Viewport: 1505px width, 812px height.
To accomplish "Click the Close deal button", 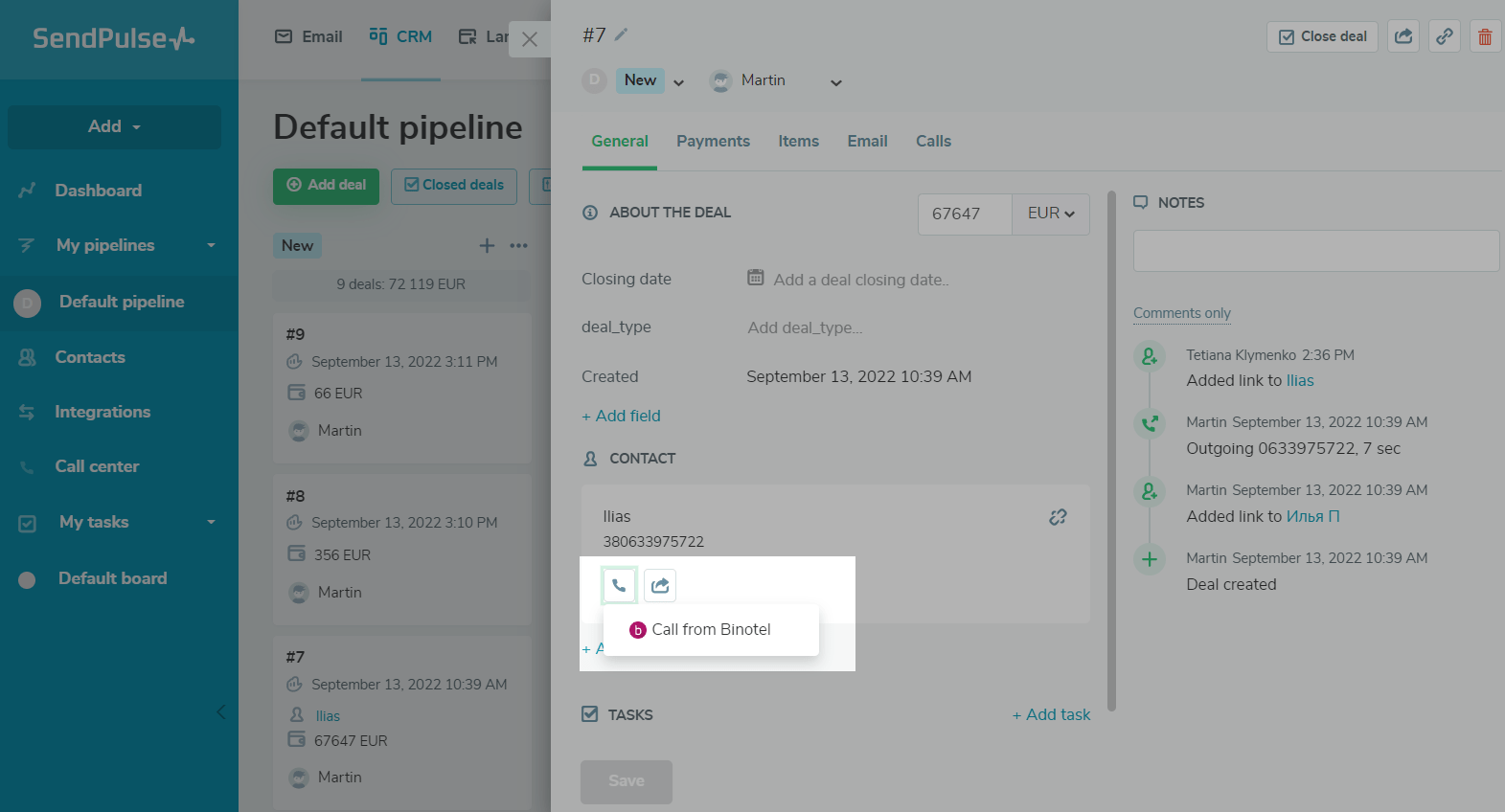I will click(x=1322, y=36).
